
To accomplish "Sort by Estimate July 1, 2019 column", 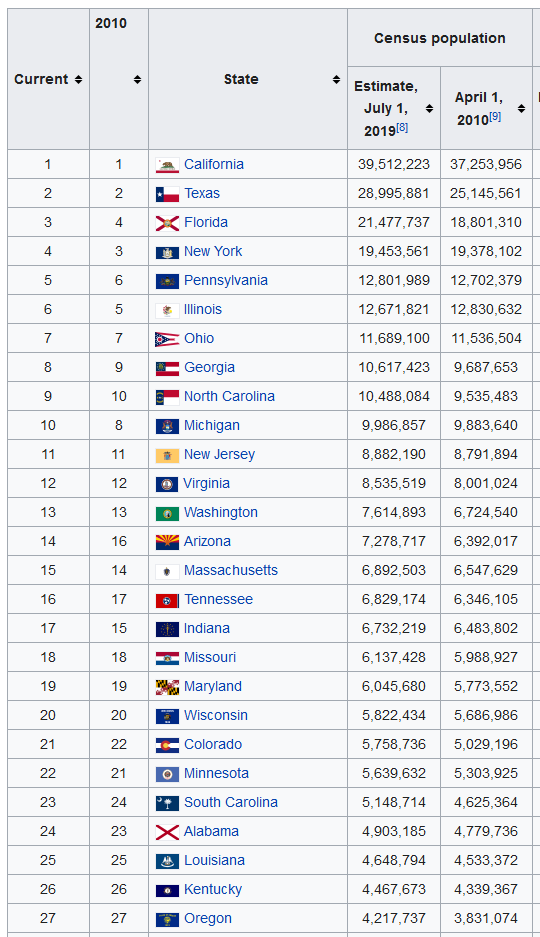I will [429, 109].
